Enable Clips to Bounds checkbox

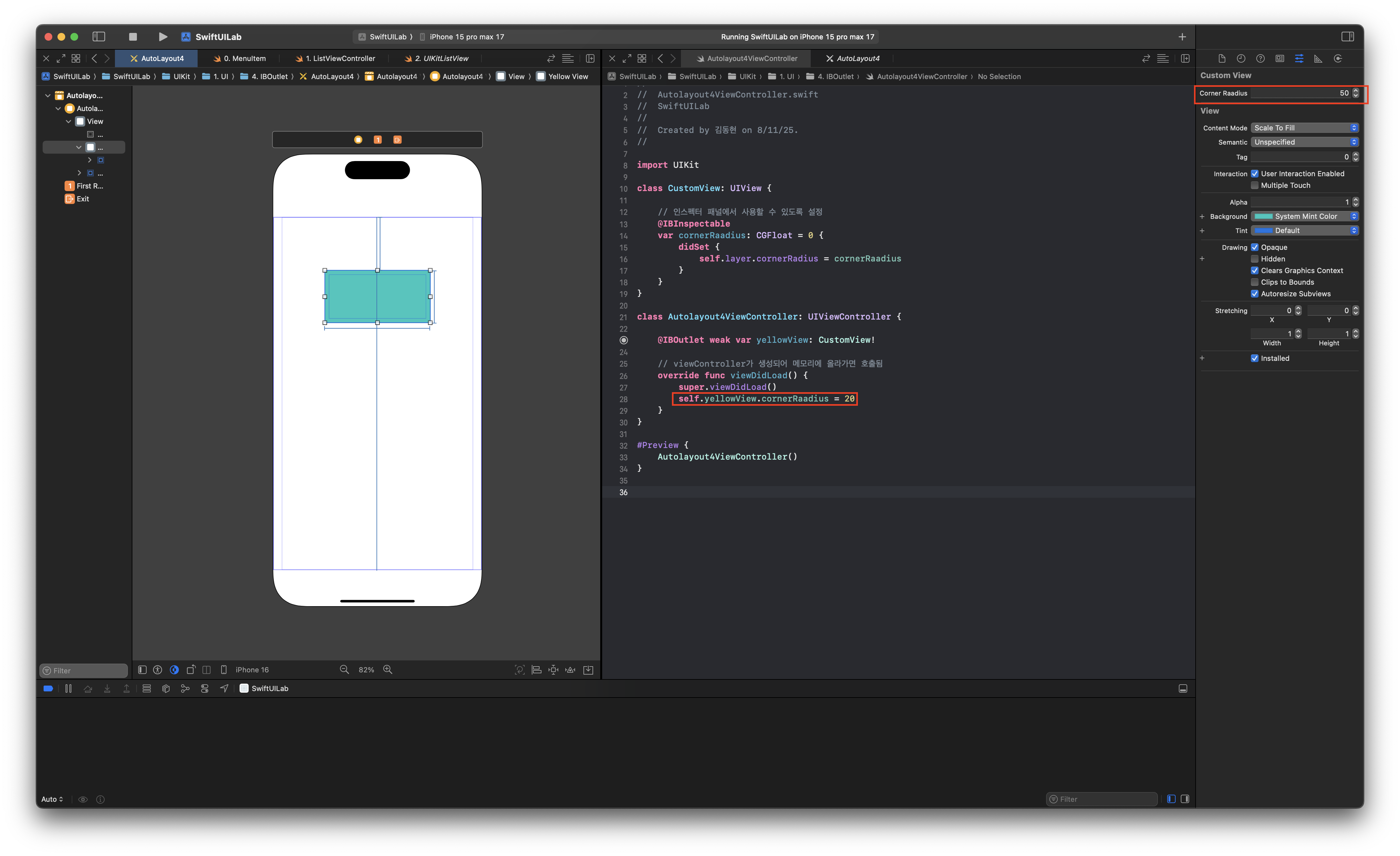[1255, 282]
